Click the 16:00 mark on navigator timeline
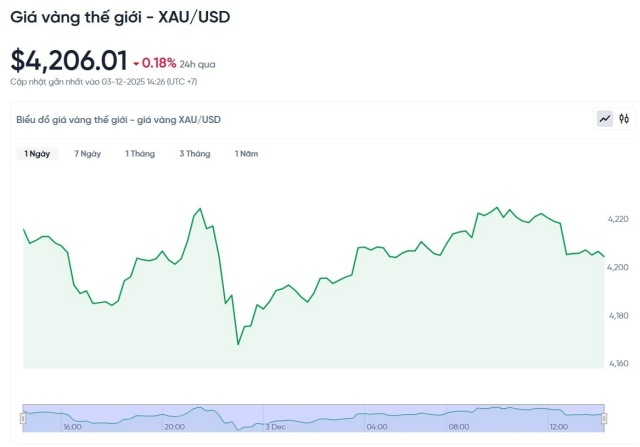This screenshot has width=640, height=447. tap(72, 426)
